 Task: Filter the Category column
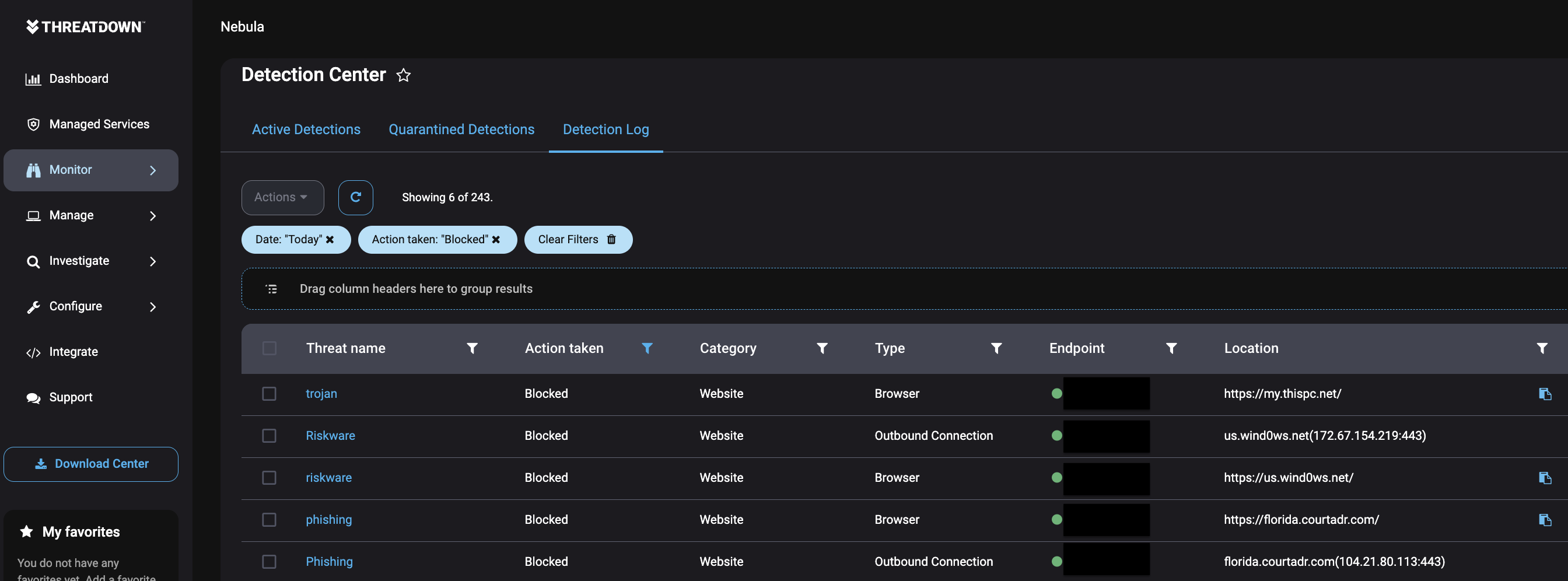point(822,348)
